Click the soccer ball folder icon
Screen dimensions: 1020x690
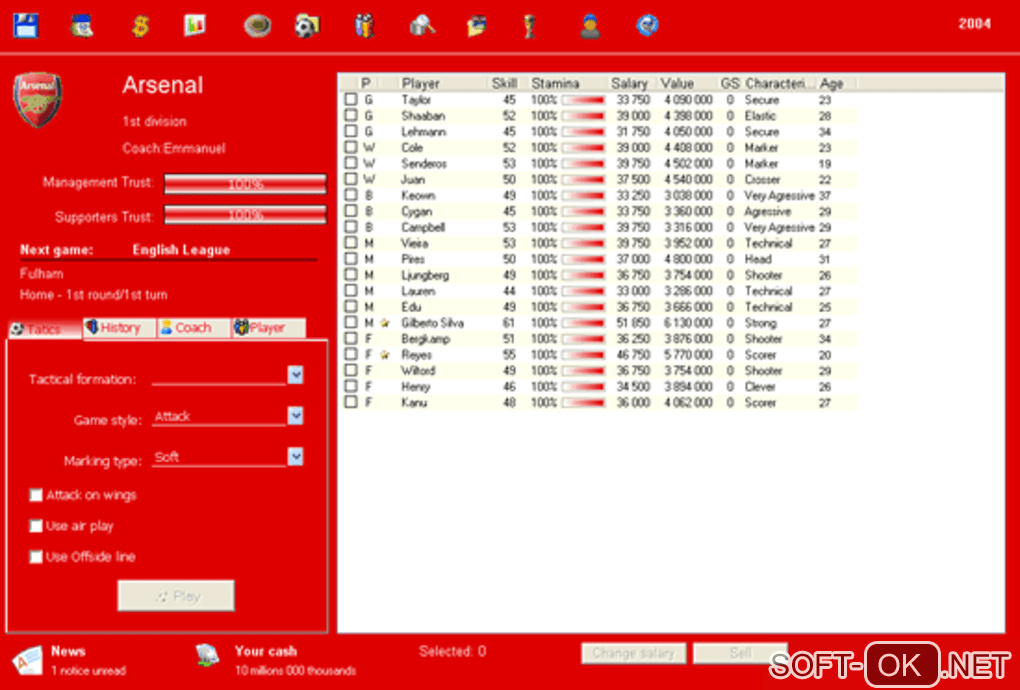pos(307,26)
